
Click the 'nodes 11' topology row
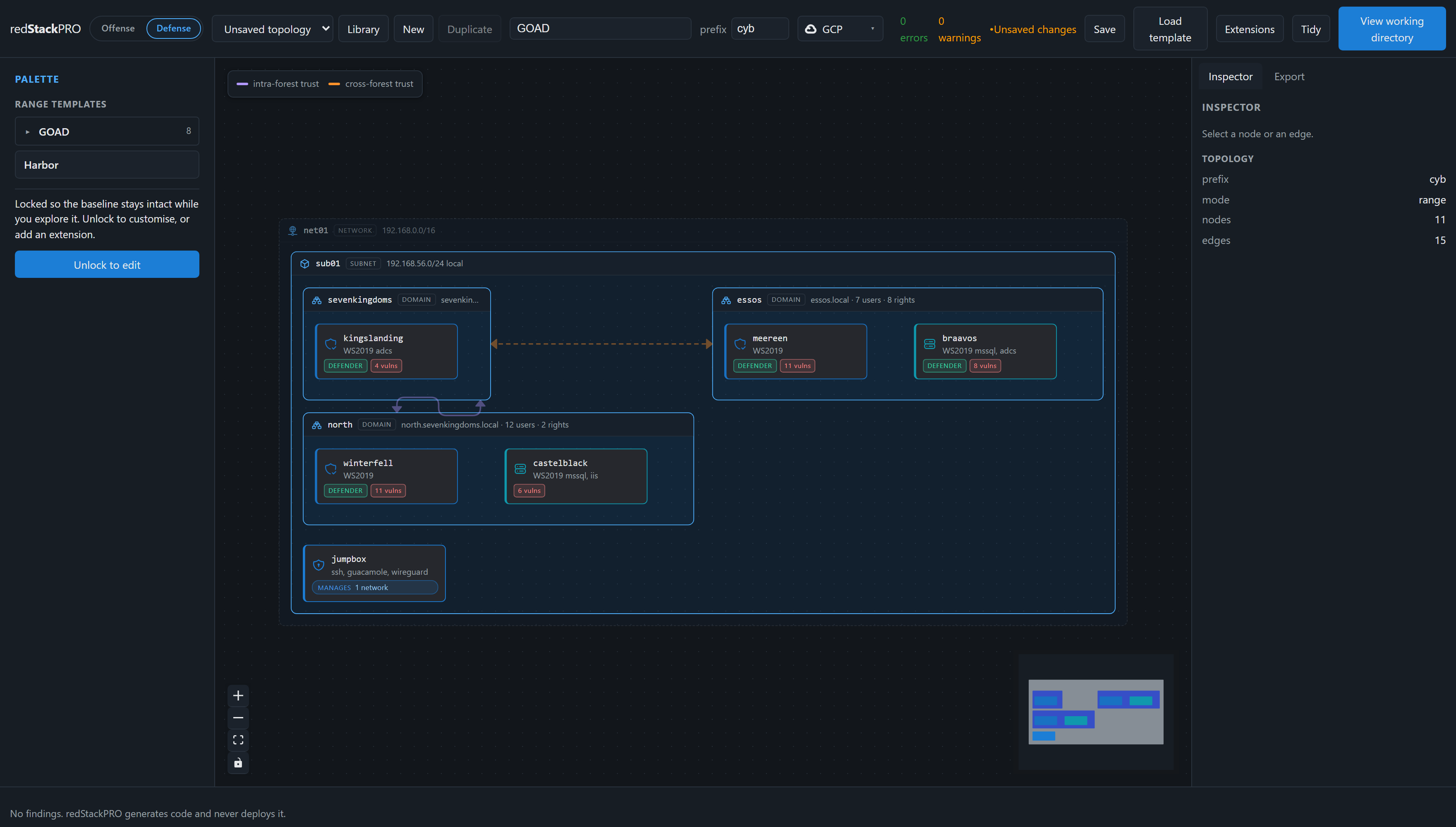(x=1324, y=220)
